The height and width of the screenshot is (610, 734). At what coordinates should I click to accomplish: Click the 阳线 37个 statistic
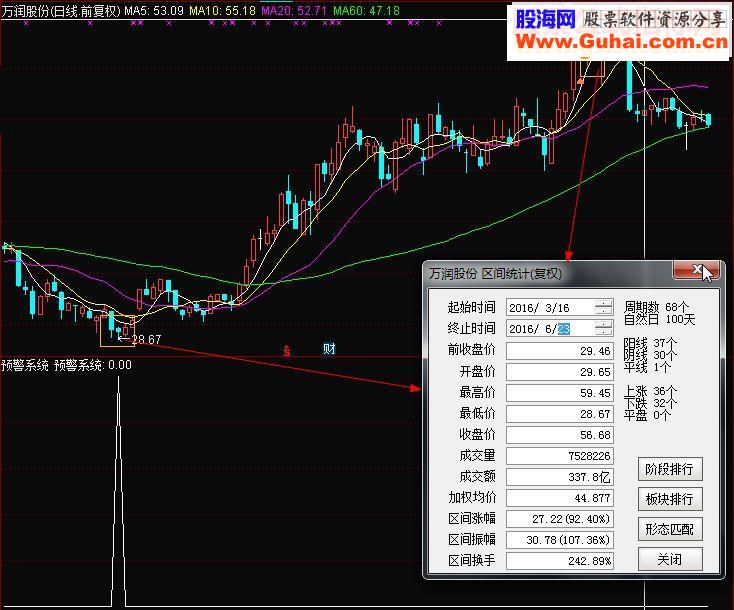pos(650,343)
